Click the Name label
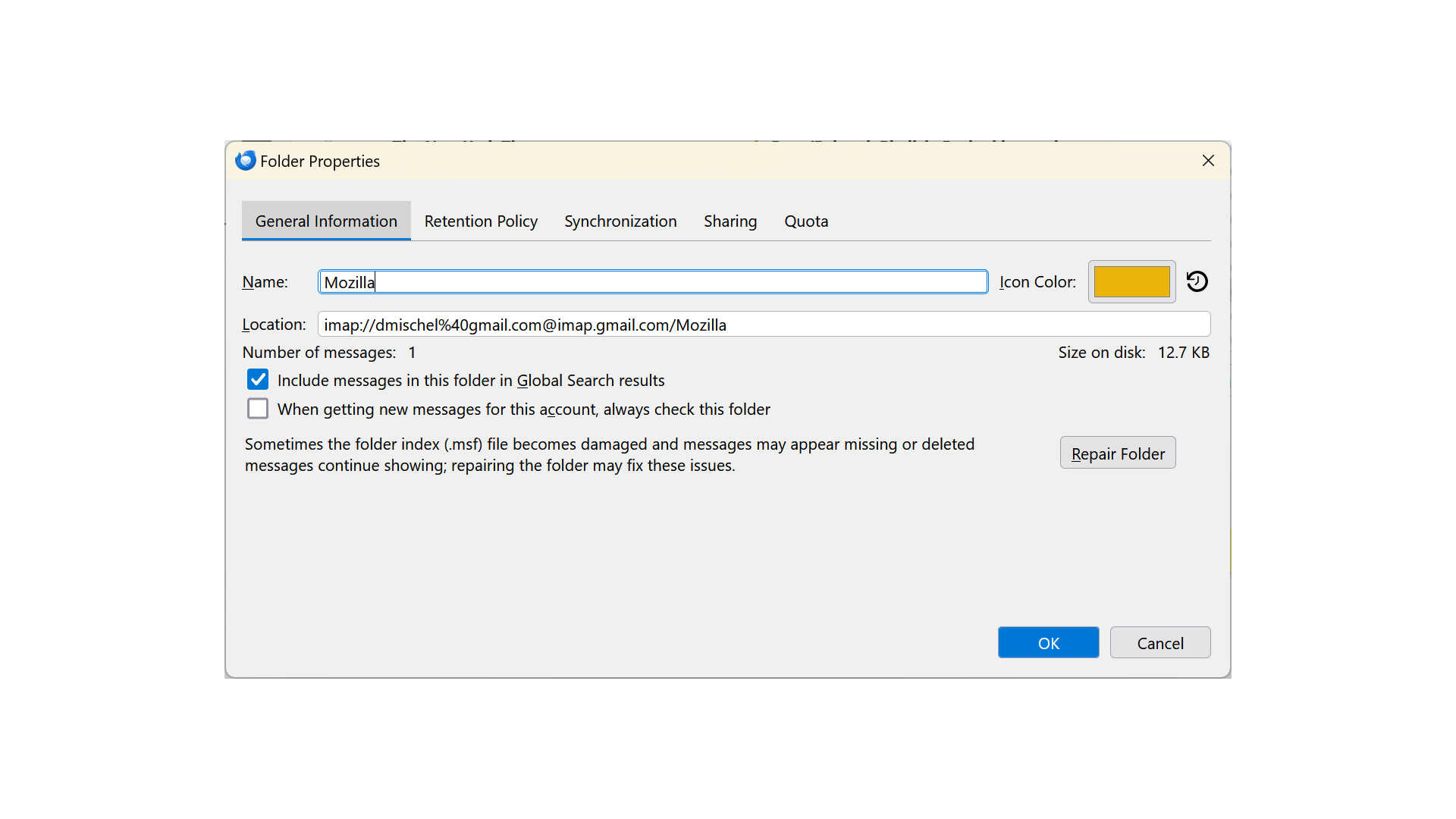The image size is (1456, 819). point(265,282)
